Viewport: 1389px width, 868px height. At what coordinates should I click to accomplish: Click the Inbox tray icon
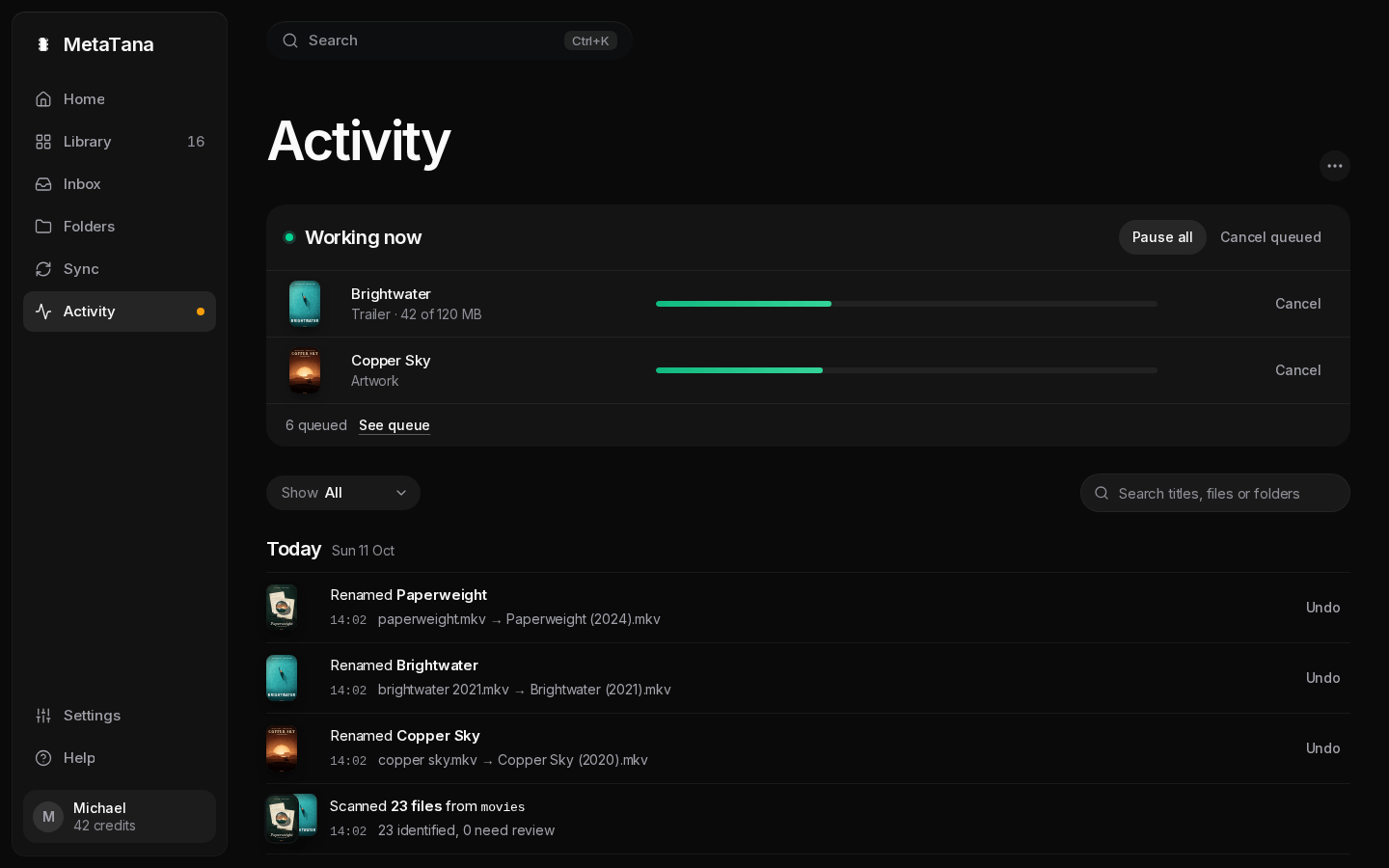[43, 184]
